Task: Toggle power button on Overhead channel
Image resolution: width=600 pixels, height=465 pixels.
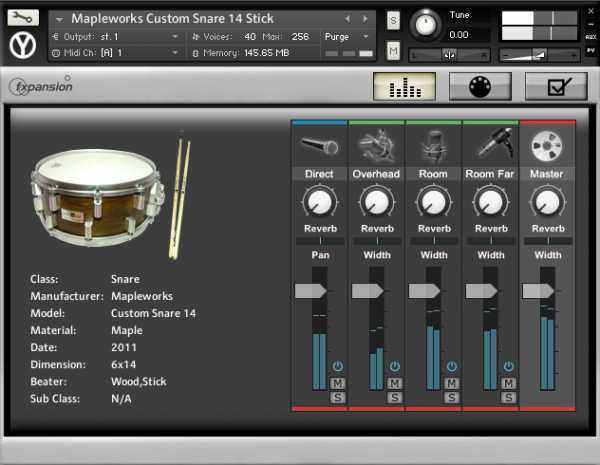Action: (395, 366)
